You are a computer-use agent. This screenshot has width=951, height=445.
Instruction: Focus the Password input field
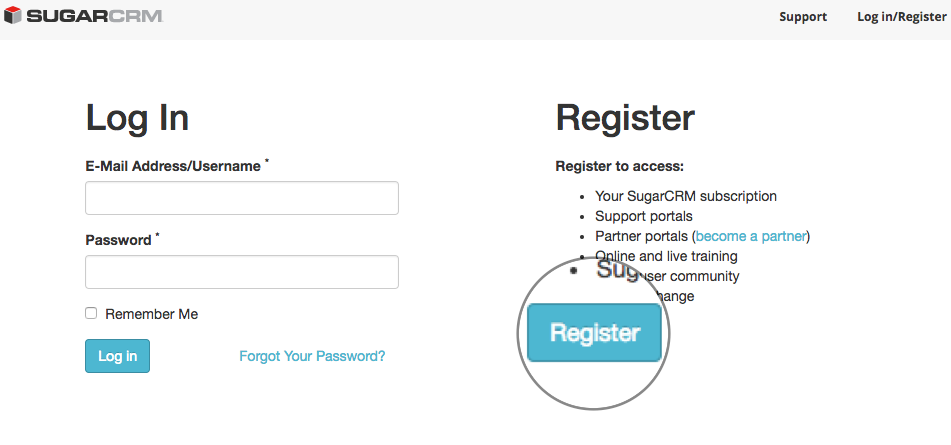click(x=242, y=272)
